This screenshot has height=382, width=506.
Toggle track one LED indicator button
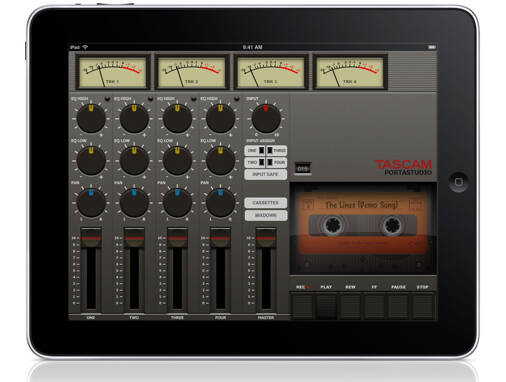pos(107,99)
